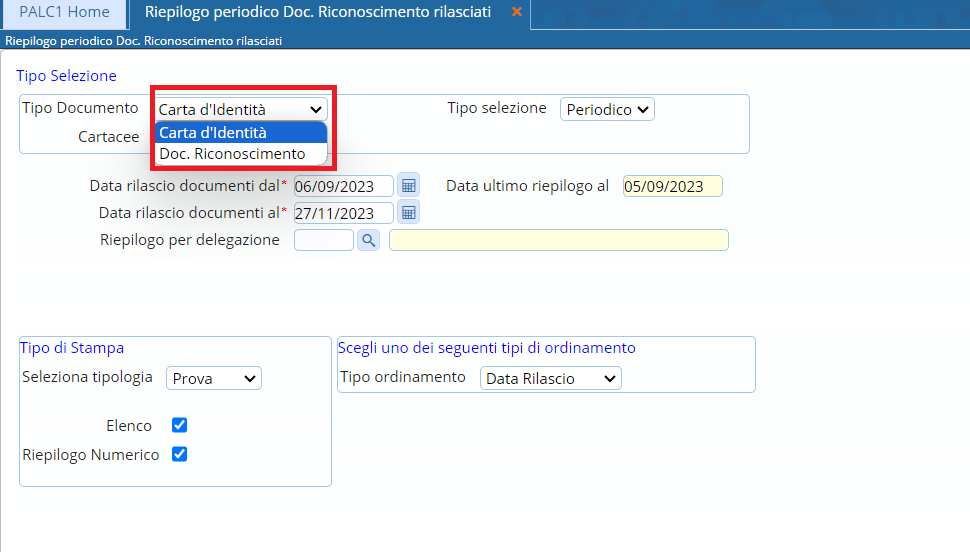The width and height of the screenshot is (970, 552).
Task: Choose Carta d'Identità from the list
Action: click(240, 133)
